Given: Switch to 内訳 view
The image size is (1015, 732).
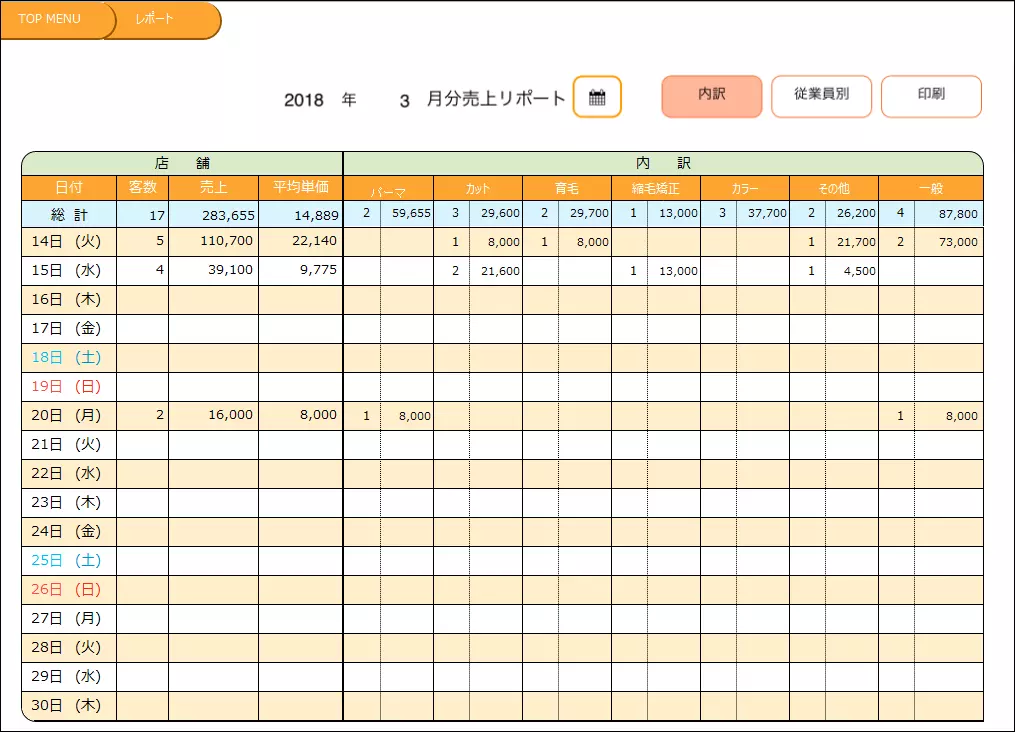Looking at the screenshot, I should pos(711,95).
